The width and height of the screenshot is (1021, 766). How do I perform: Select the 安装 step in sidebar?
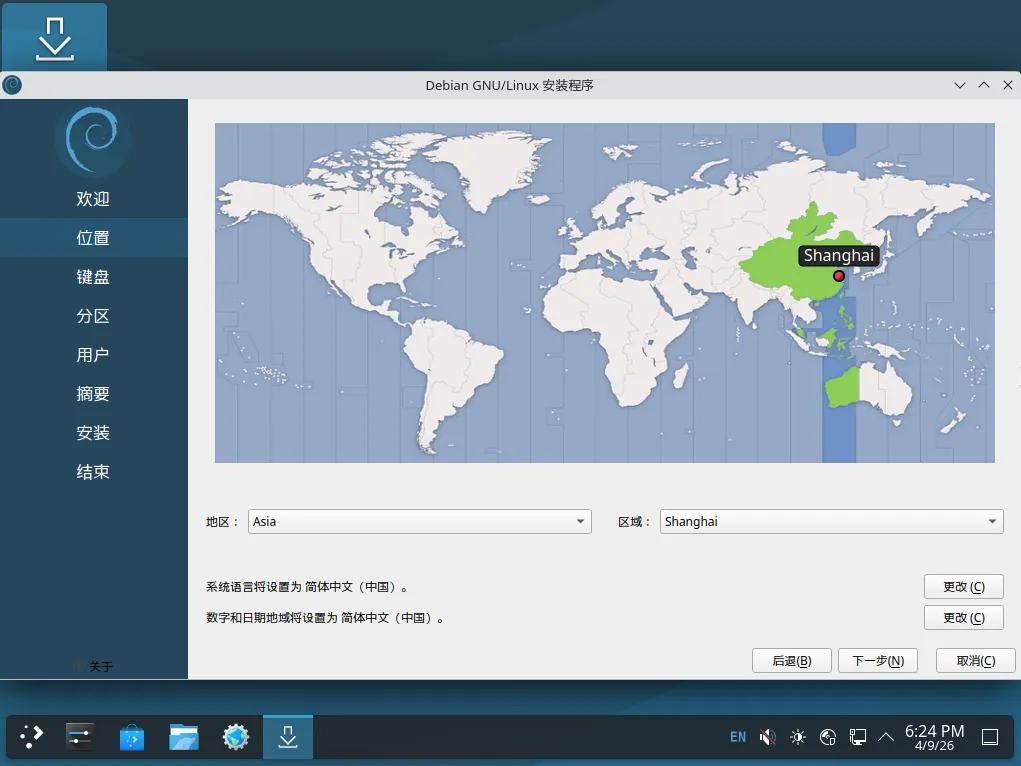point(93,433)
